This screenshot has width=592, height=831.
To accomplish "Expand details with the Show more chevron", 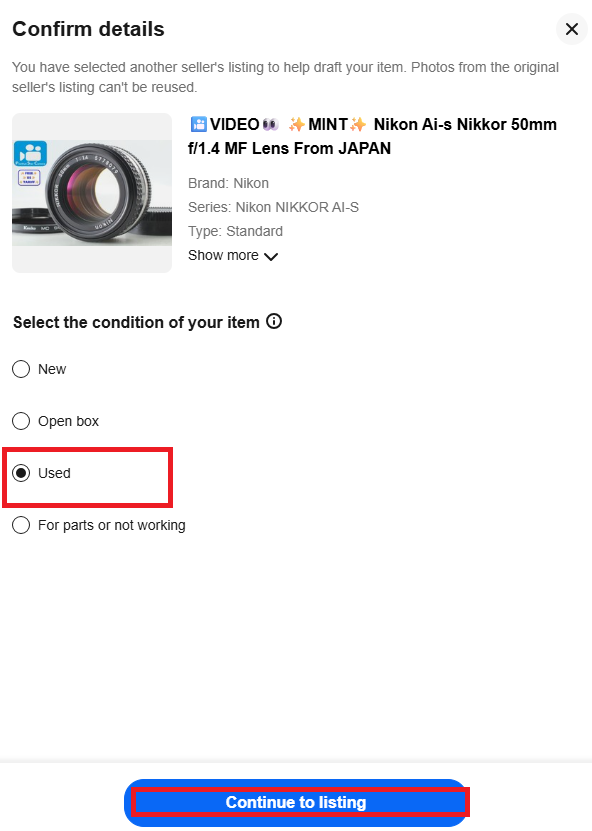I will 271,257.
